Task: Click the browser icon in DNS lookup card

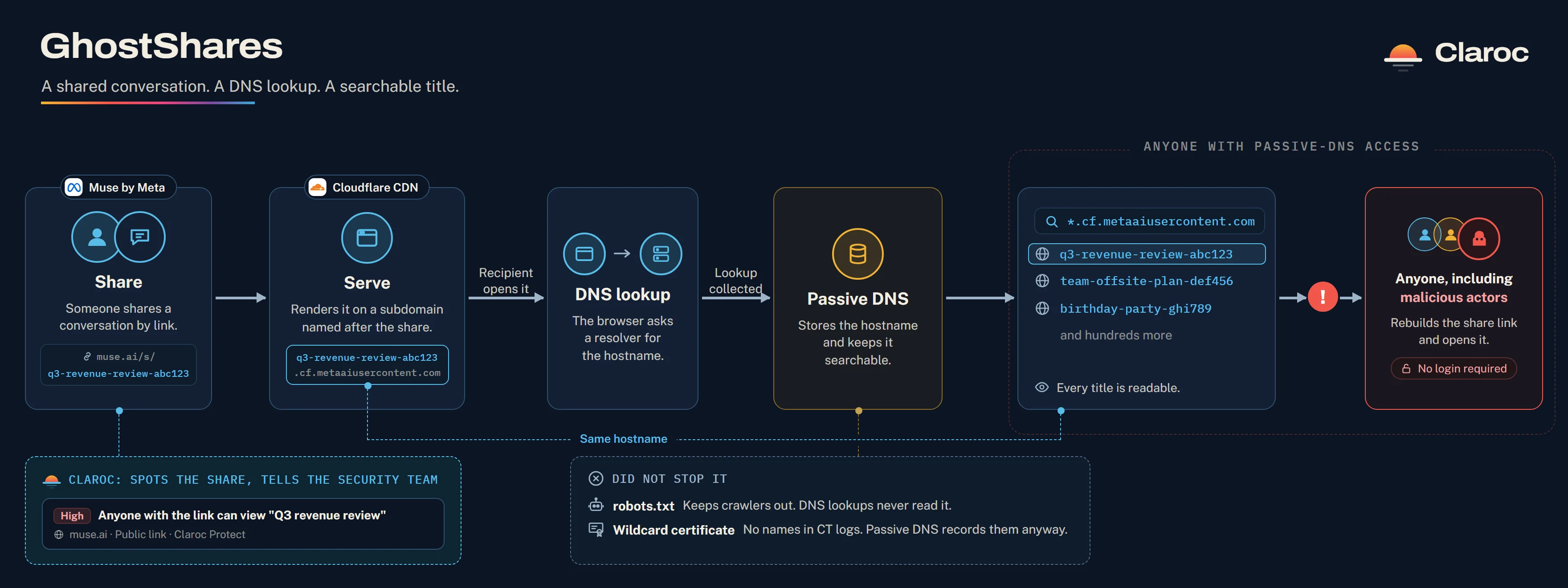Action: click(584, 254)
